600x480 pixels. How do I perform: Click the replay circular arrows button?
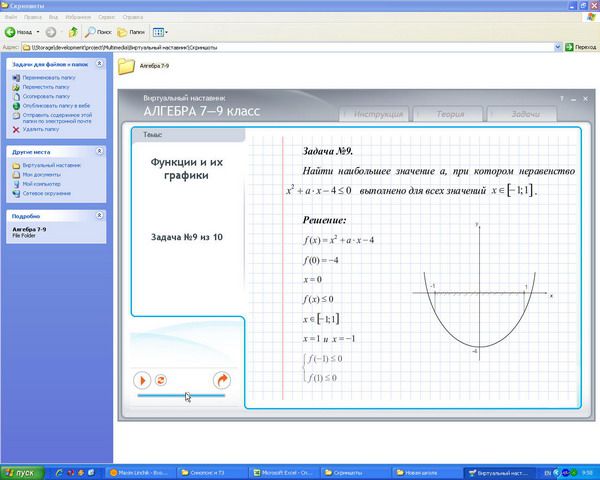tap(160, 380)
